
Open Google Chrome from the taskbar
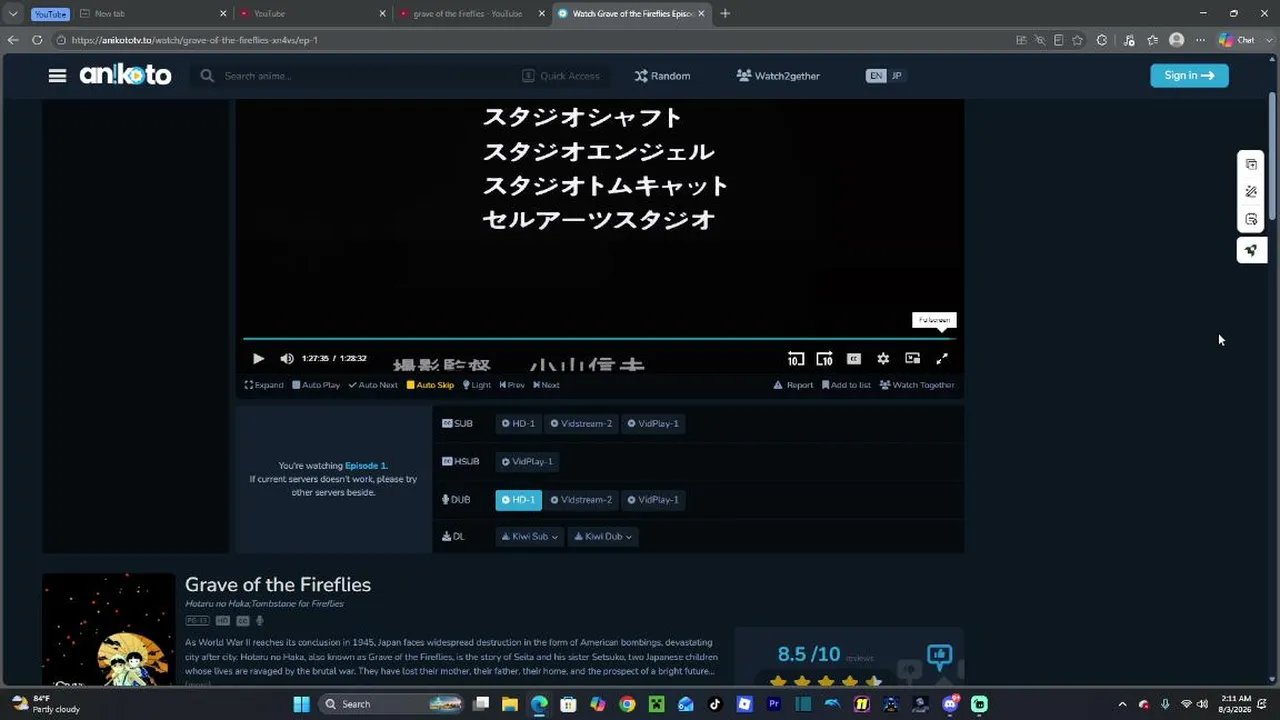pyautogui.click(x=627, y=704)
